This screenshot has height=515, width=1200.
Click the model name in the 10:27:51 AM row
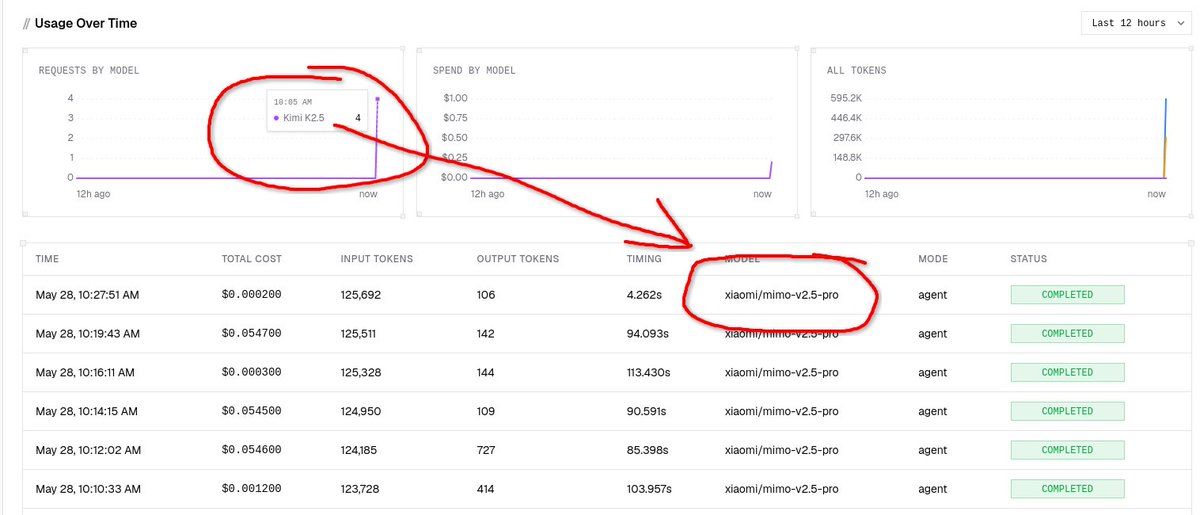781,295
